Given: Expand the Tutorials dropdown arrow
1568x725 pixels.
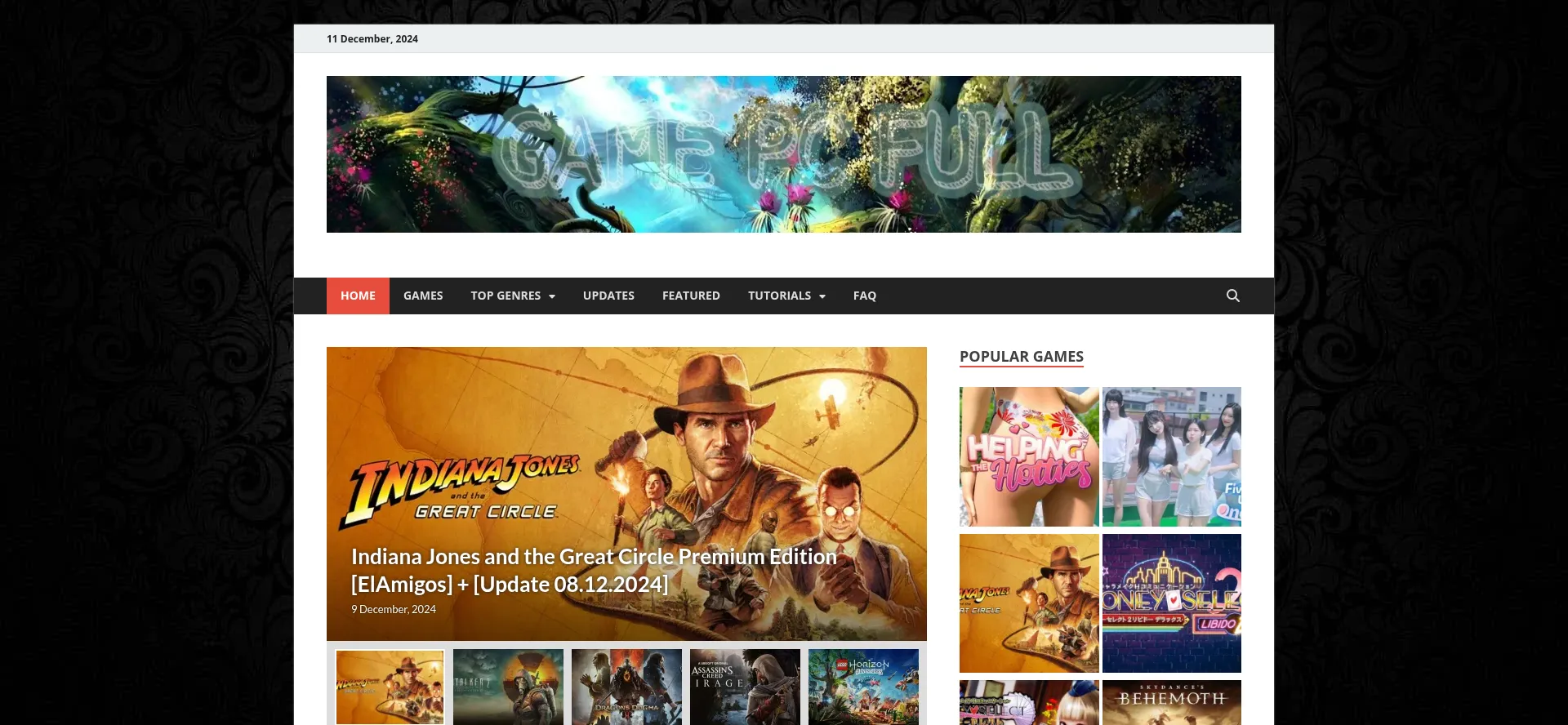Looking at the screenshot, I should 822,296.
